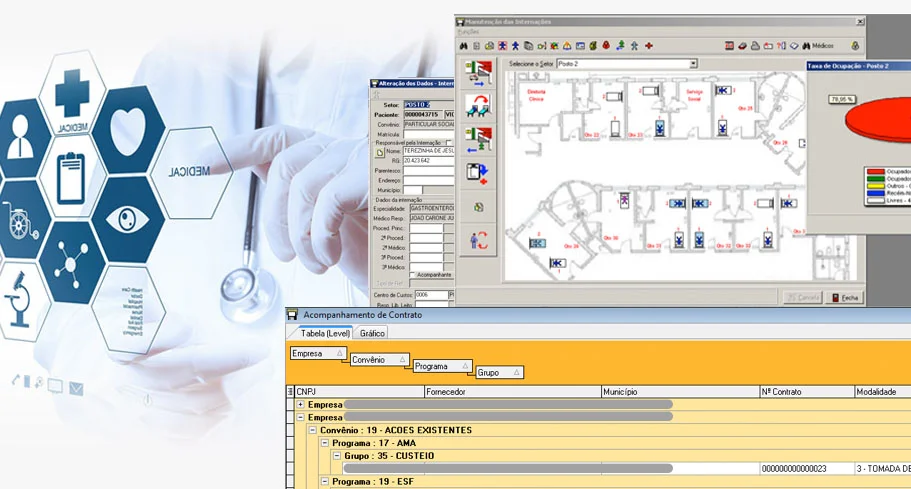Click the Cancela button
Screen dimensions: 911x489
pos(803,297)
